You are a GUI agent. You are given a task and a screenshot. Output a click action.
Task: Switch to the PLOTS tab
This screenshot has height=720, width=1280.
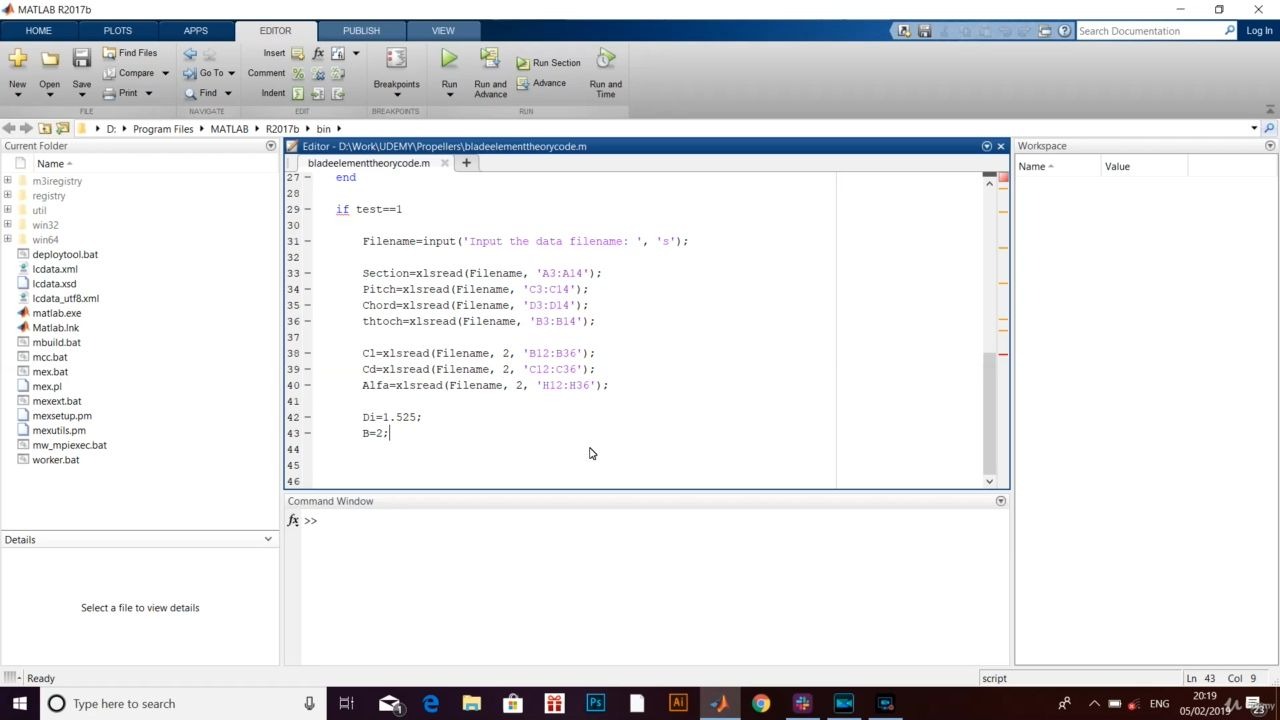tap(117, 31)
